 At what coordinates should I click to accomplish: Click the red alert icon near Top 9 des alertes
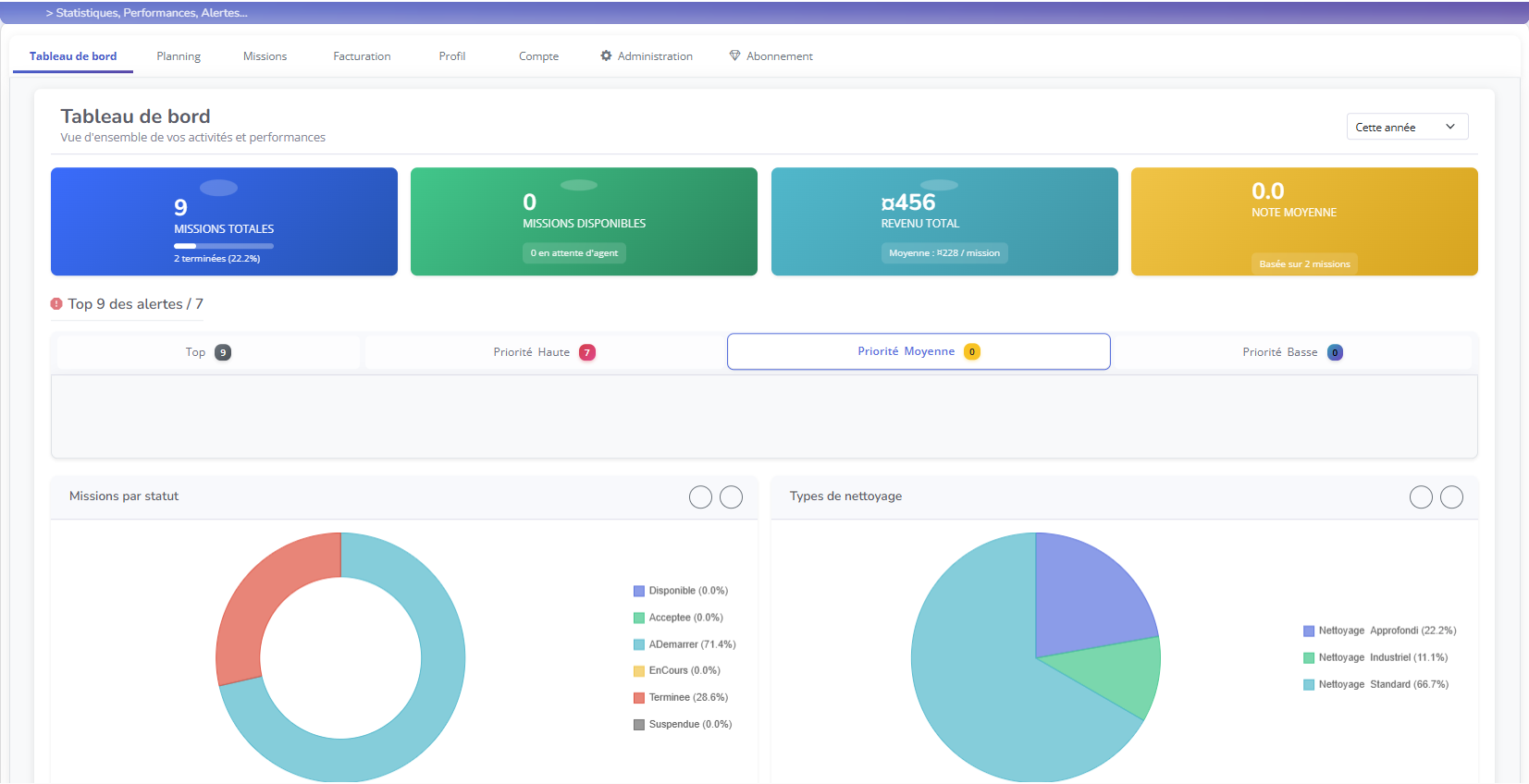56,304
